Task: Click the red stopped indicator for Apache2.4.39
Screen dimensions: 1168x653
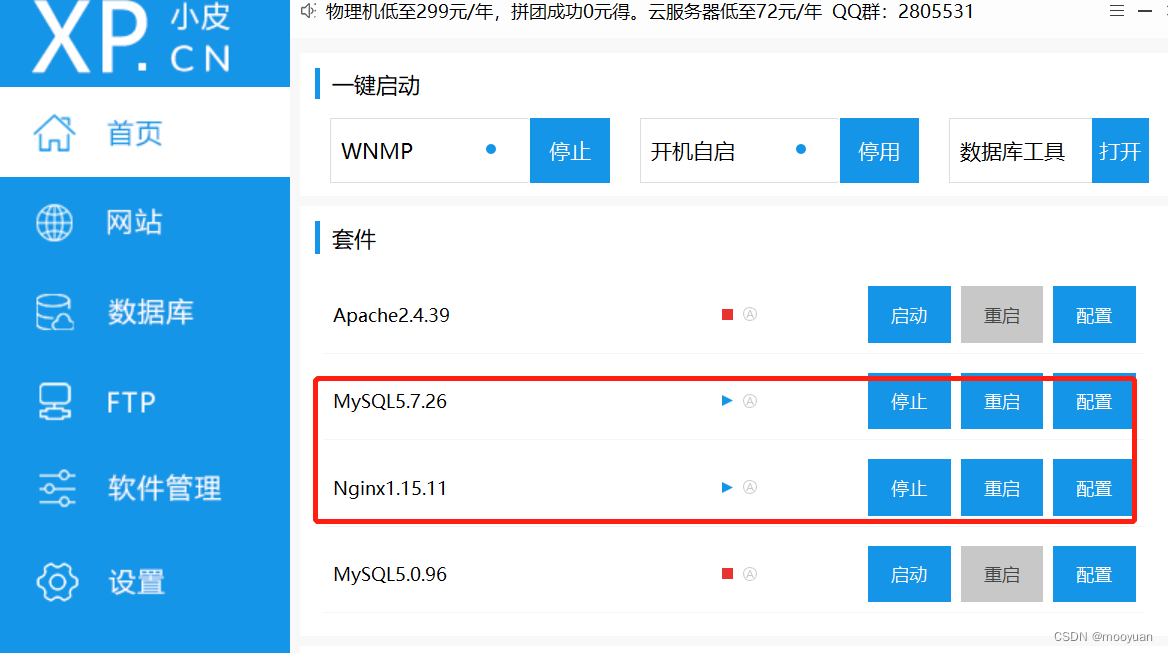Action: click(728, 314)
